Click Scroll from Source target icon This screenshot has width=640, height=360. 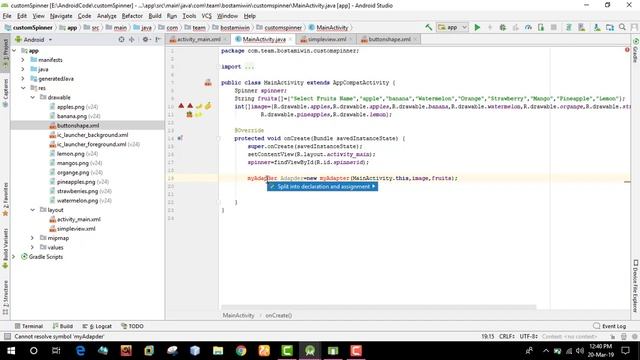pyautogui.click(x=121, y=40)
